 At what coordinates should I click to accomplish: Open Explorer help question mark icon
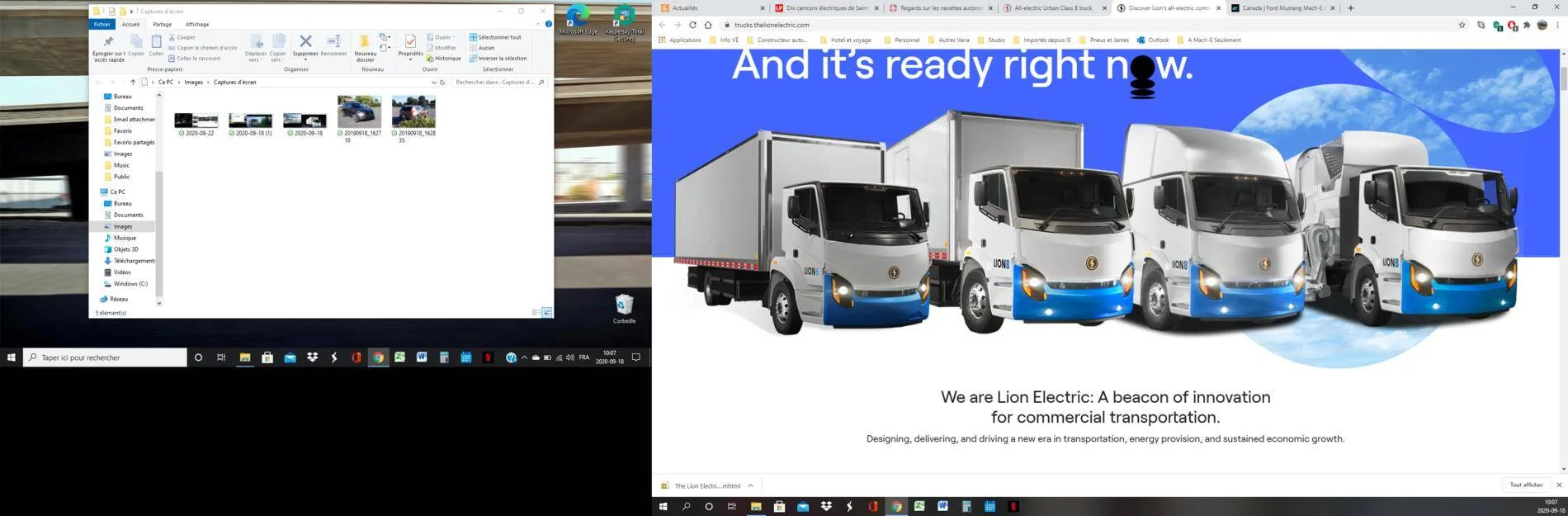548,24
